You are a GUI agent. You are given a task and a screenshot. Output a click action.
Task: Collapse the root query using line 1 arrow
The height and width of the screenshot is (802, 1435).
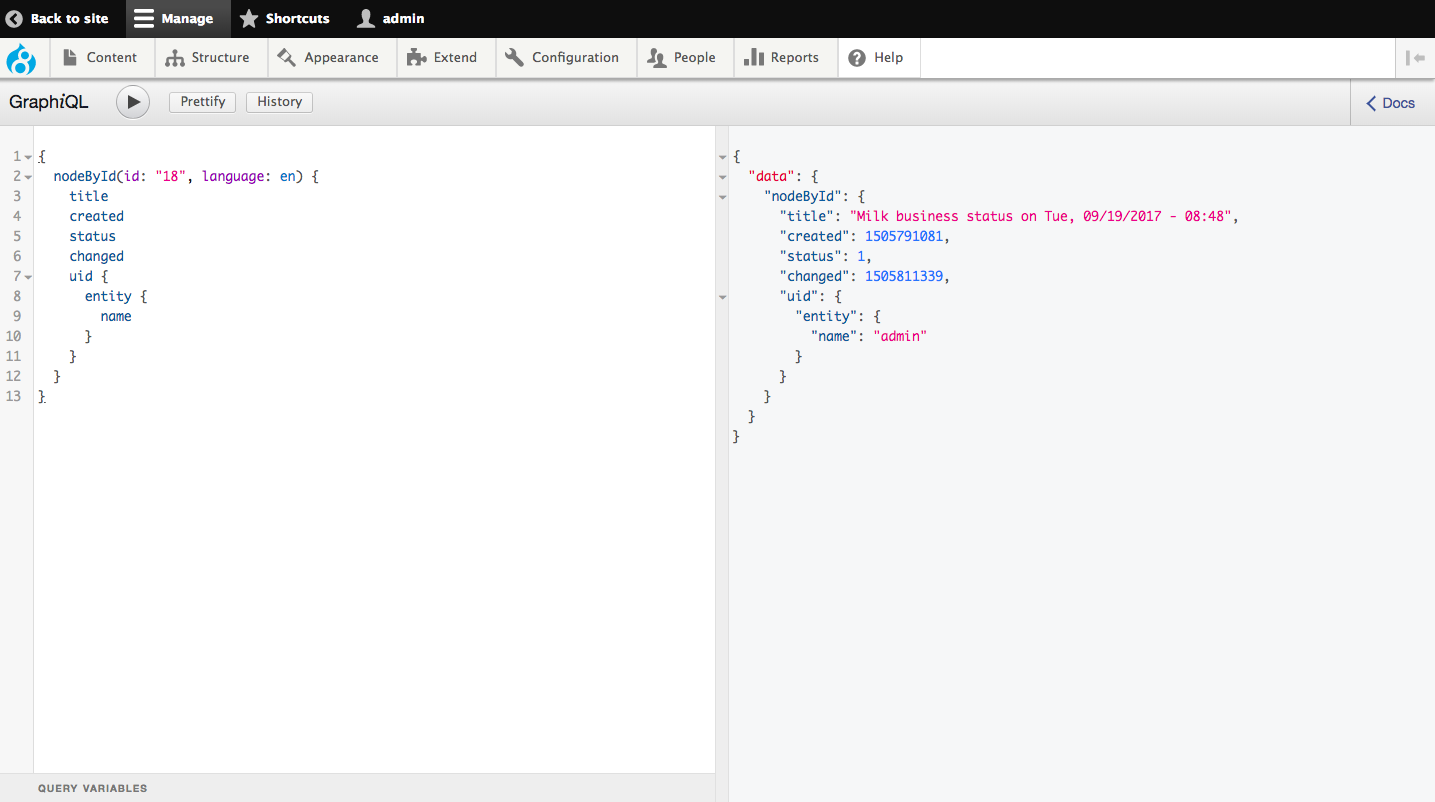(26, 156)
